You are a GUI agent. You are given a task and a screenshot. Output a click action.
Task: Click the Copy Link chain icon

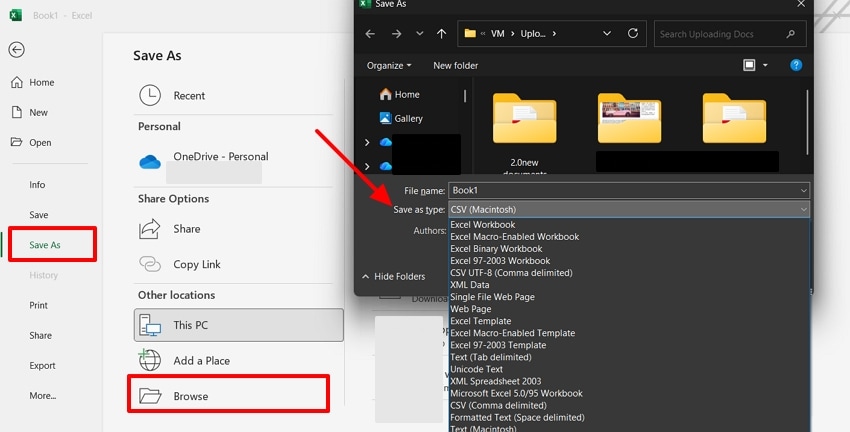pos(150,264)
